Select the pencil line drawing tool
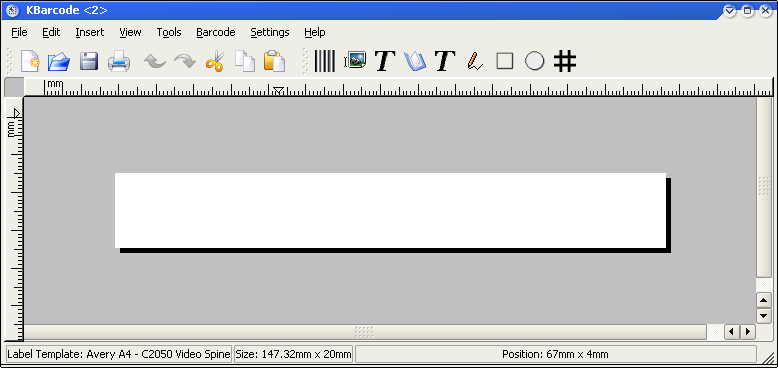Image resolution: width=778 pixels, height=368 pixels. coord(474,61)
